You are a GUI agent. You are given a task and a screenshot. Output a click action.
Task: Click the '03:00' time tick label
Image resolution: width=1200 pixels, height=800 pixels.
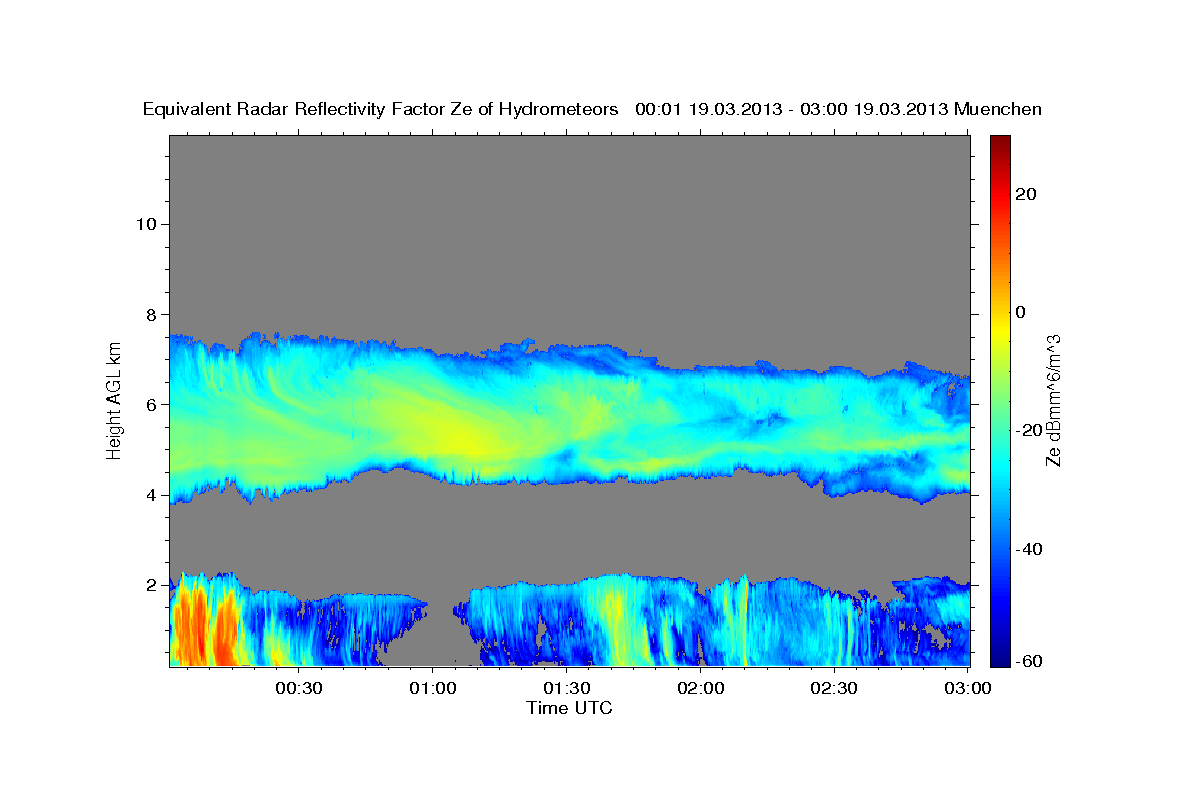pos(969,689)
